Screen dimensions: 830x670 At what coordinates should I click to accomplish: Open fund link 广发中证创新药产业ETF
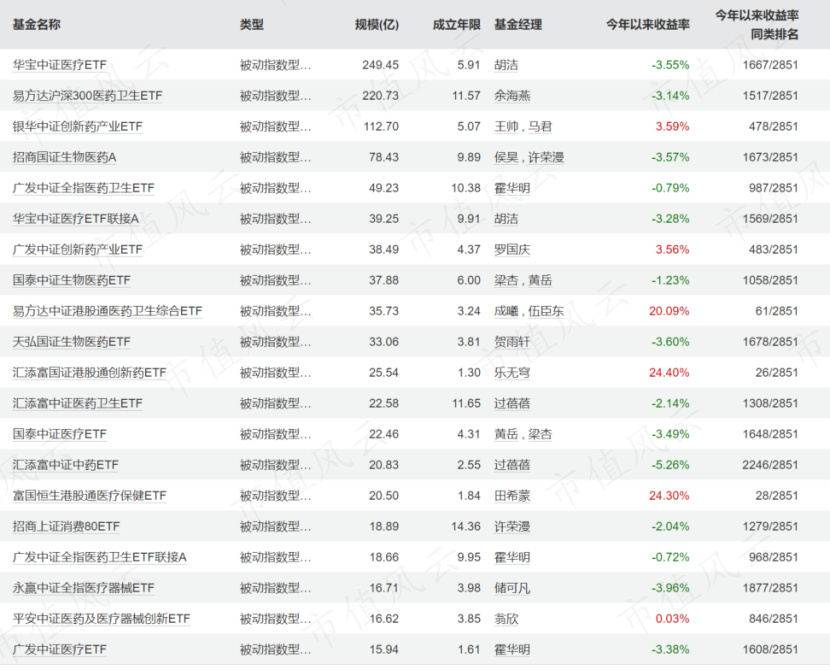(78, 249)
